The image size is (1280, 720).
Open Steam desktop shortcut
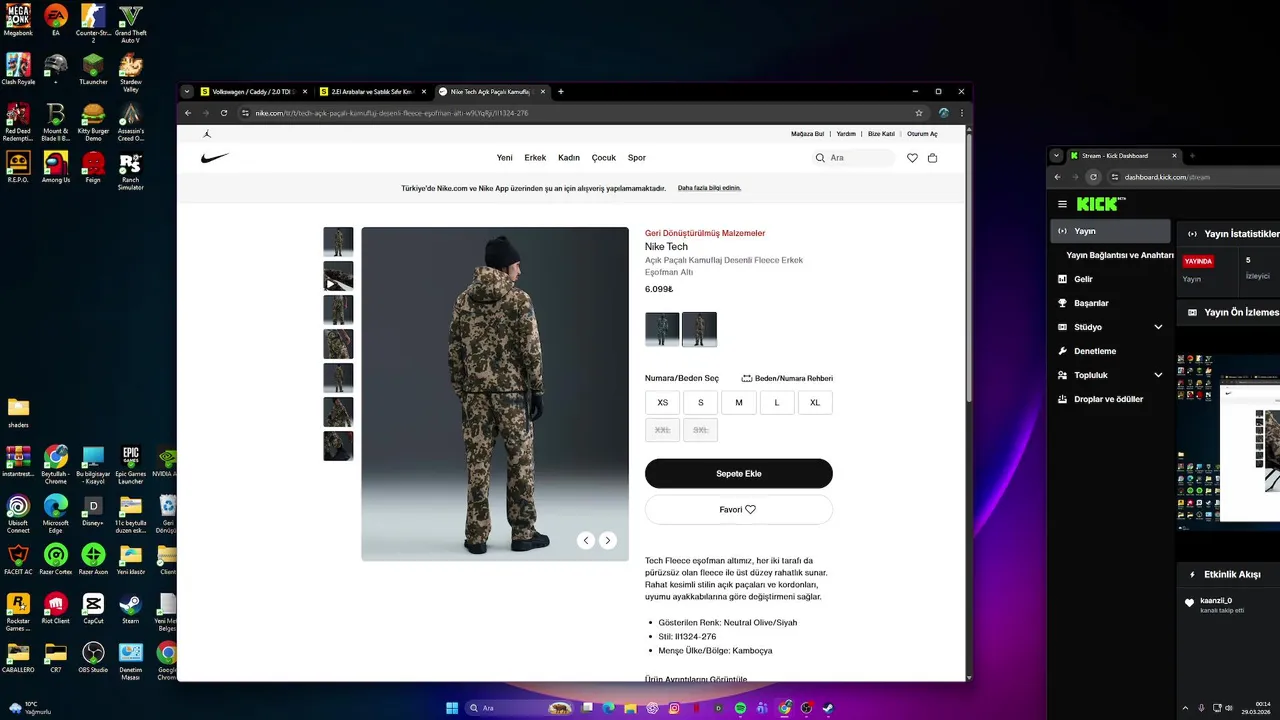point(130,608)
